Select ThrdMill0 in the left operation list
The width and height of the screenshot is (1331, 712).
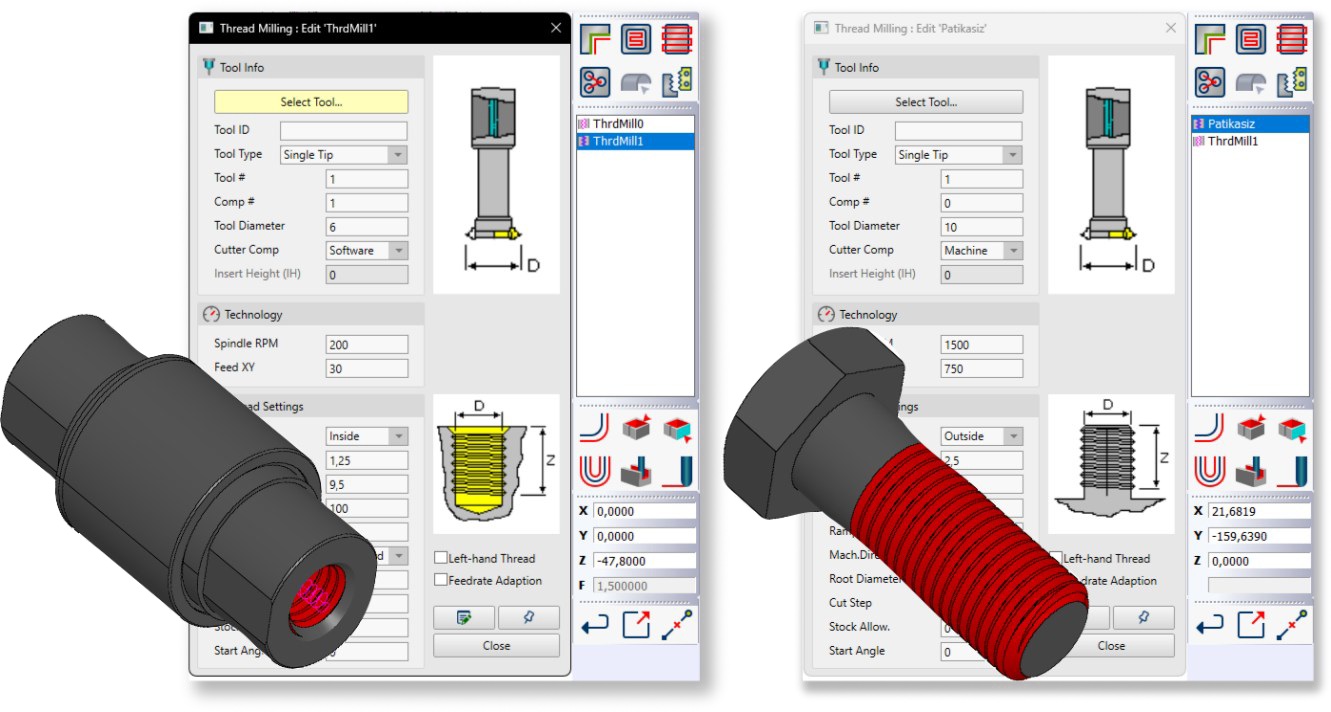635,125
